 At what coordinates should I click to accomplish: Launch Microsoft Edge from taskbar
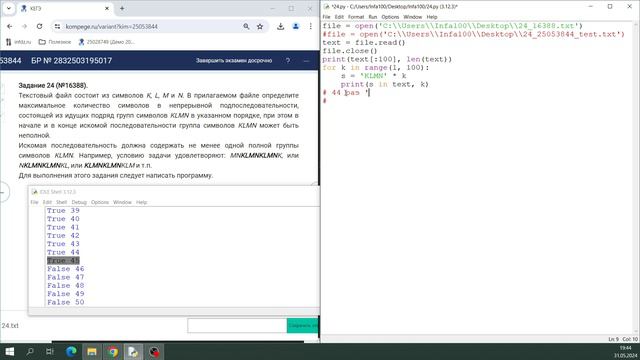[71, 351]
